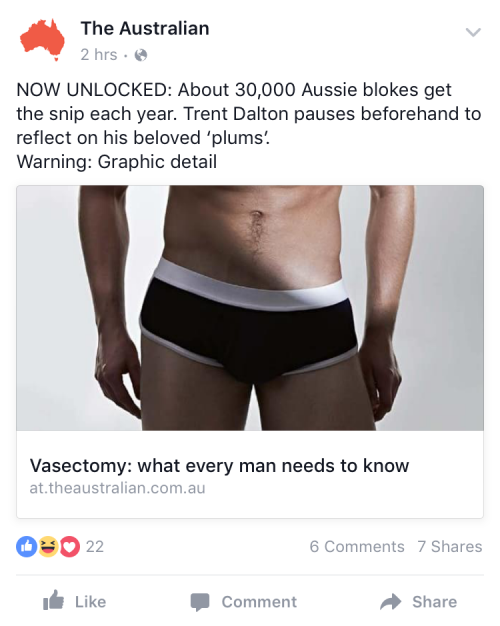Tap the Comment speech bubble icon
500x626 pixels.
[x=200, y=602]
